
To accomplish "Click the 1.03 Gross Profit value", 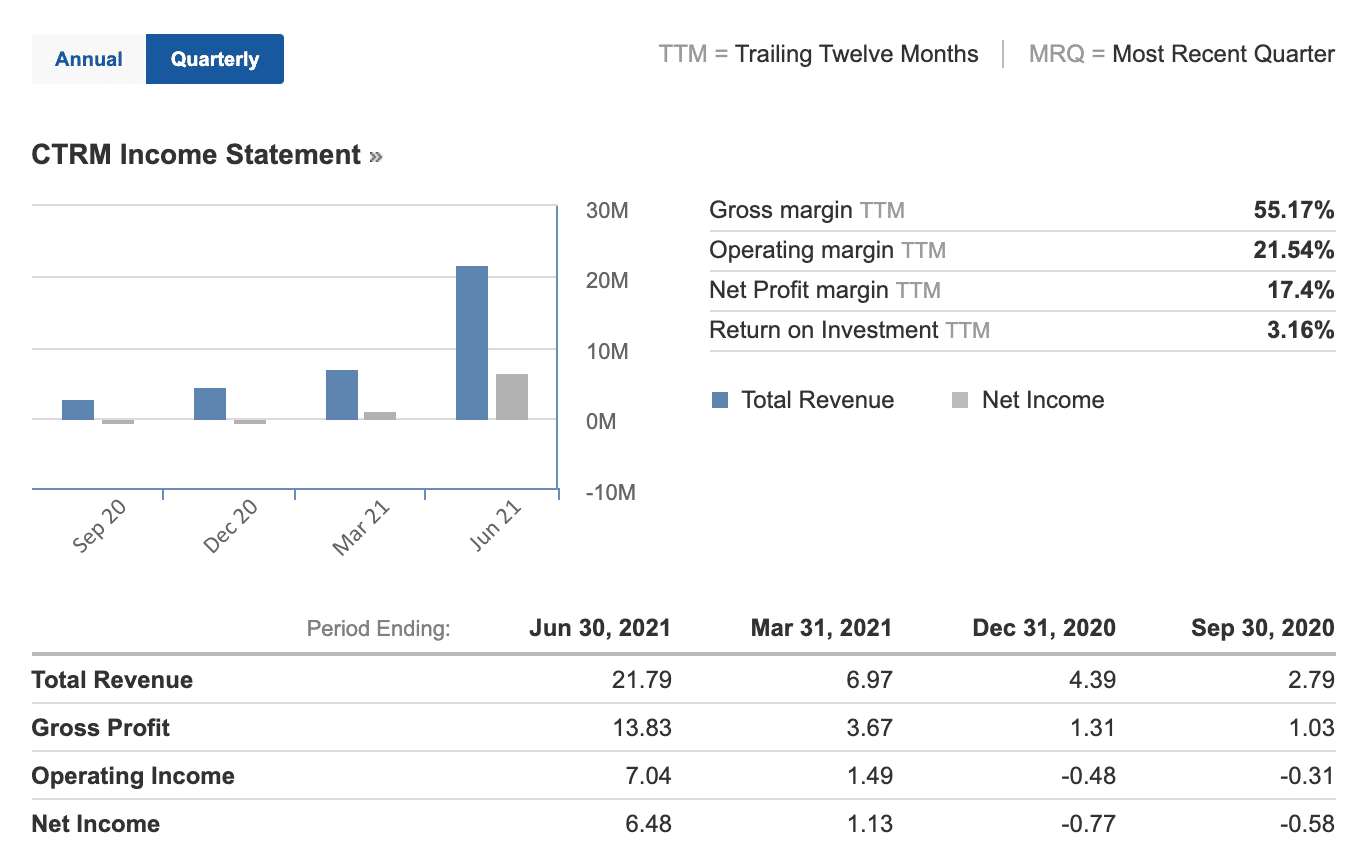I will coord(1311,728).
